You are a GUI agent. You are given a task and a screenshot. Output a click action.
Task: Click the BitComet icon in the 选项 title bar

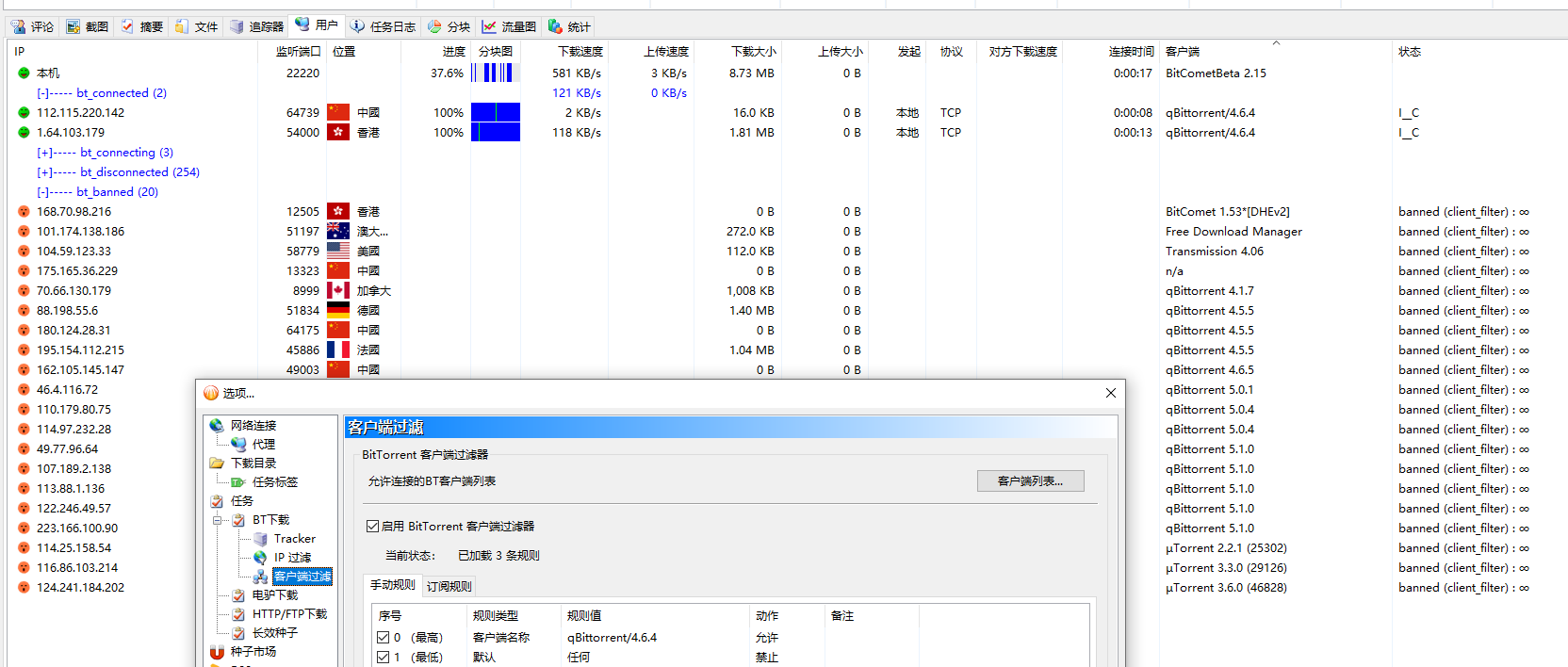(211, 393)
